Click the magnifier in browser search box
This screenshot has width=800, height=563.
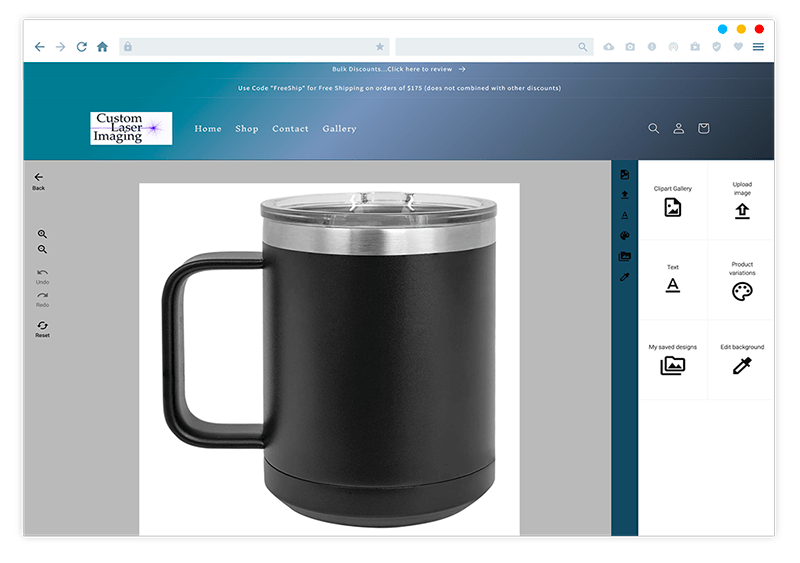click(x=583, y=47)
